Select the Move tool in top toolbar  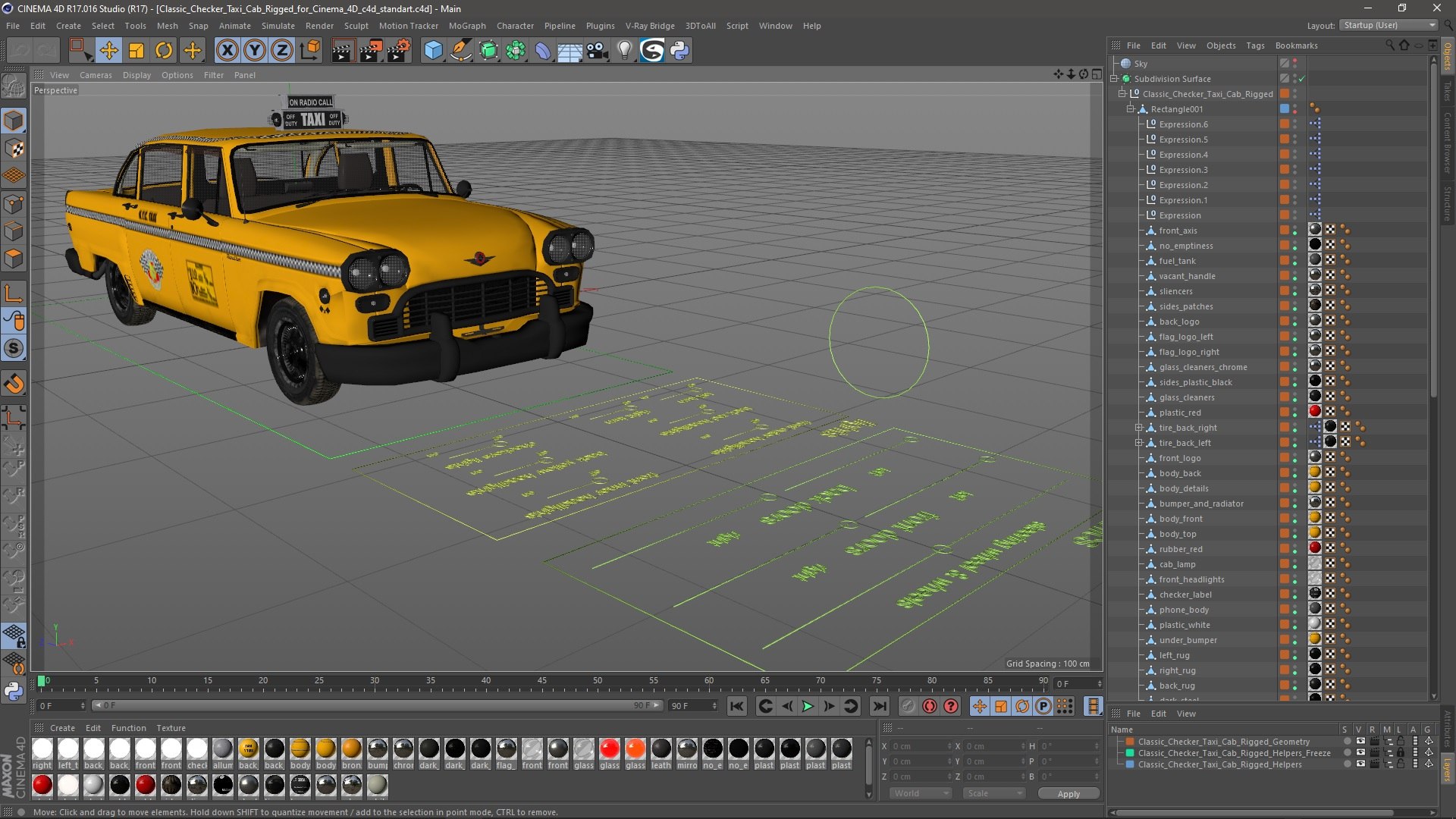[108, 51]
